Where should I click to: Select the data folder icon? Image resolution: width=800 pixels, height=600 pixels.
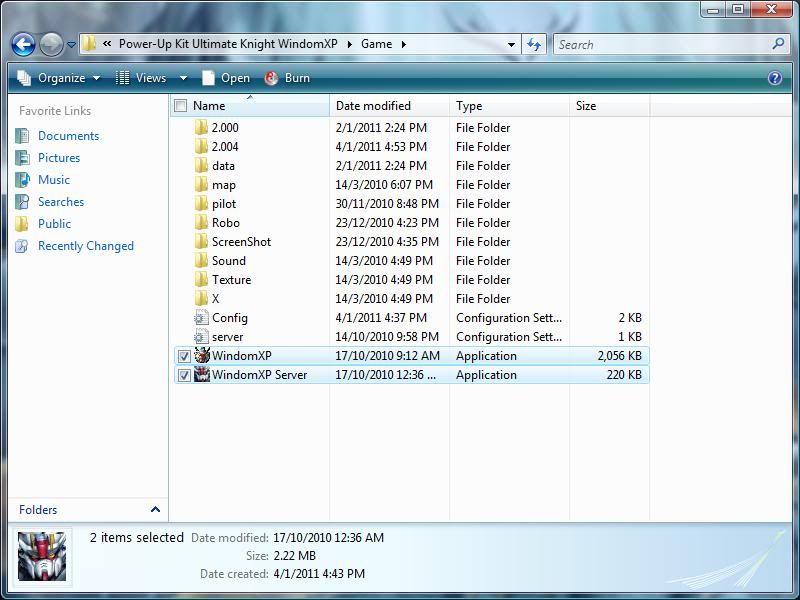tap(202, 165)
